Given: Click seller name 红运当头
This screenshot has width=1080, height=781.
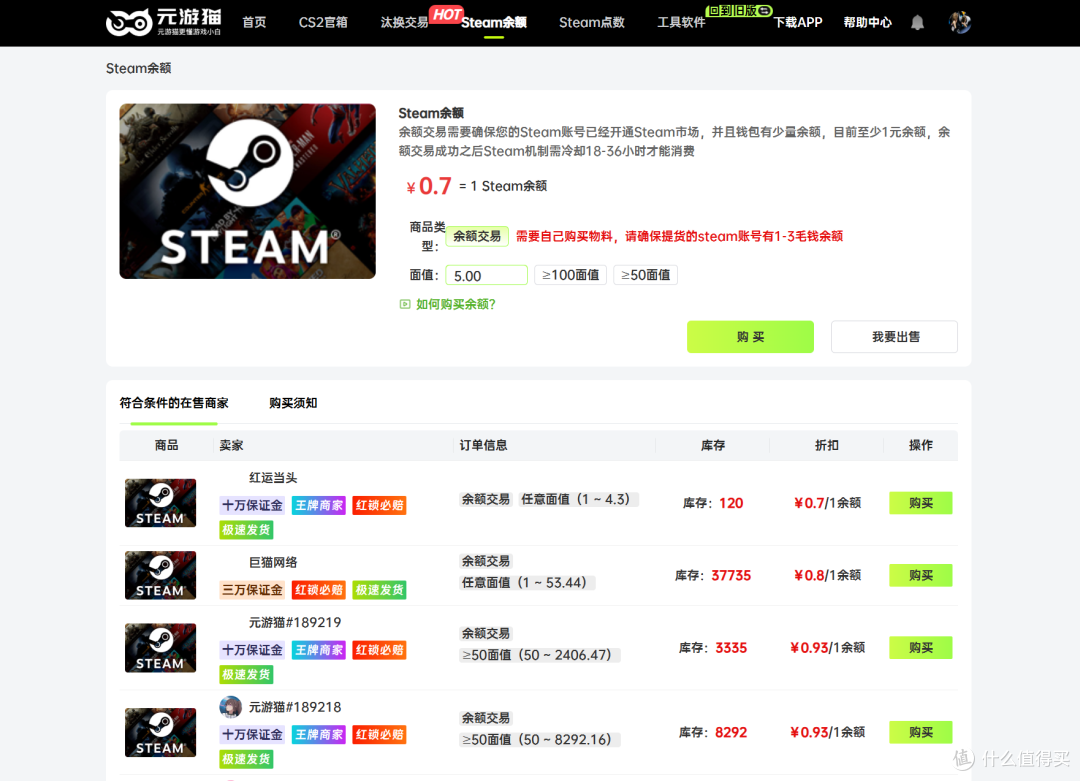Looking at the screenshot, I should coord(273,477).
